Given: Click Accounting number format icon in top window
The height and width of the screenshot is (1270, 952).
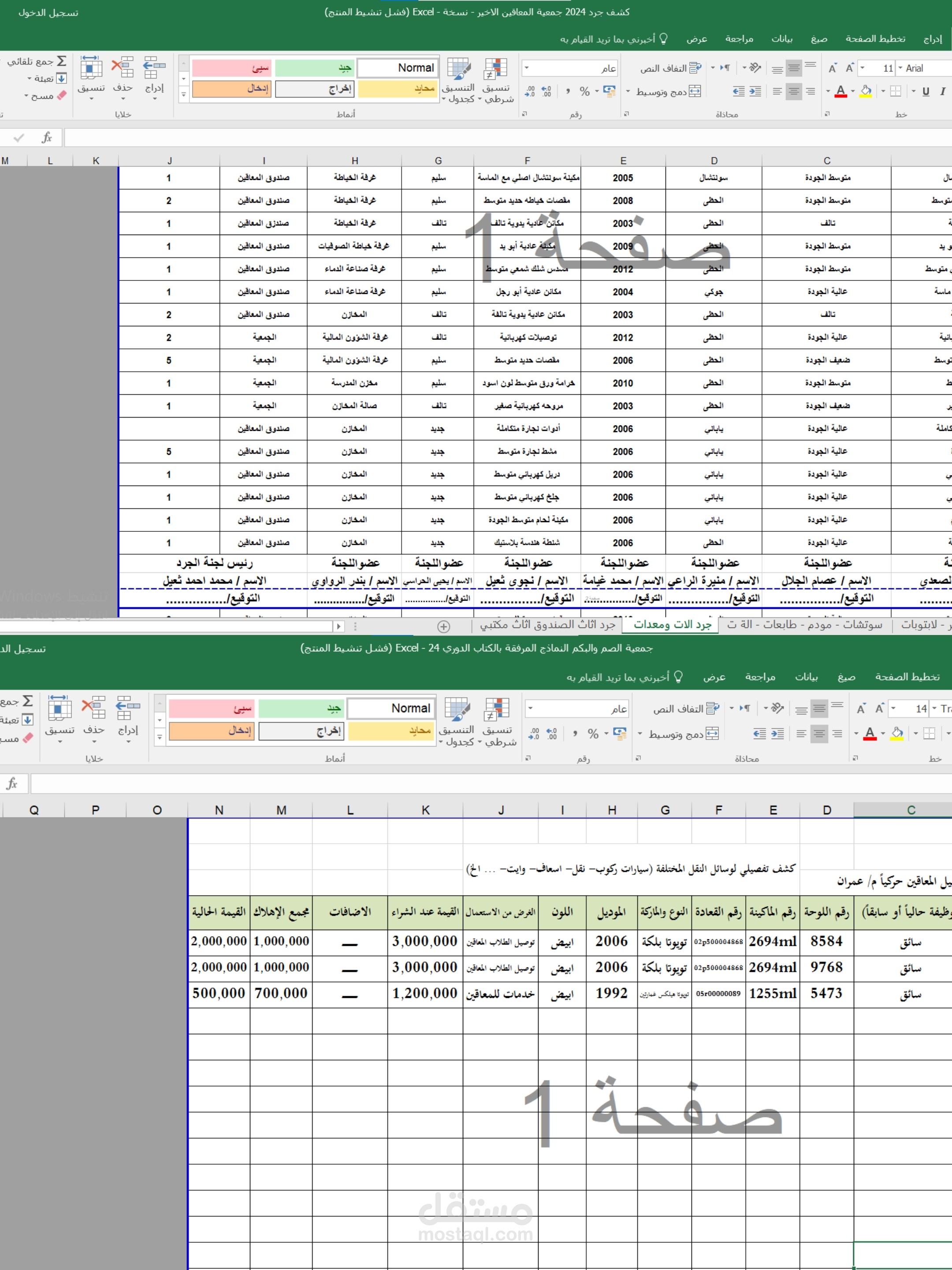Looking at the screenshot, I should click(609, 91).
